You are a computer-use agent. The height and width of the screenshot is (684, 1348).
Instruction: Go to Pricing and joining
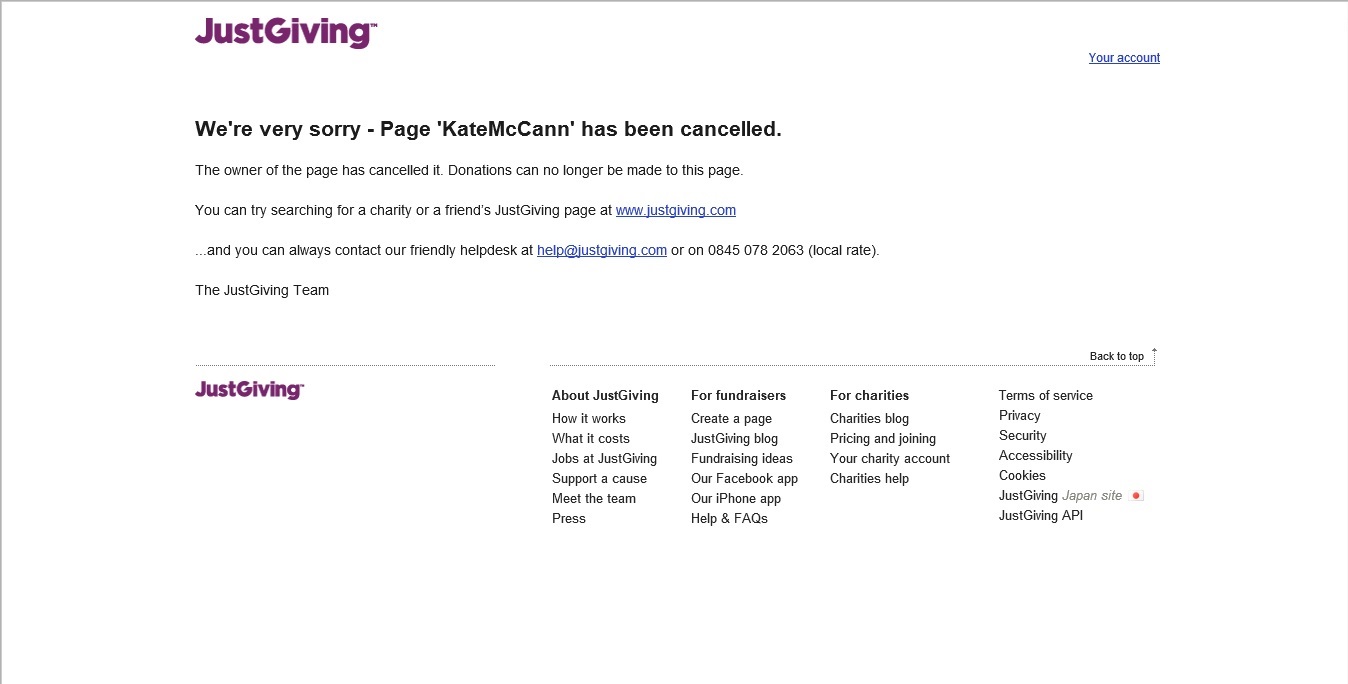pyautogui.click(x=882, y=439)
